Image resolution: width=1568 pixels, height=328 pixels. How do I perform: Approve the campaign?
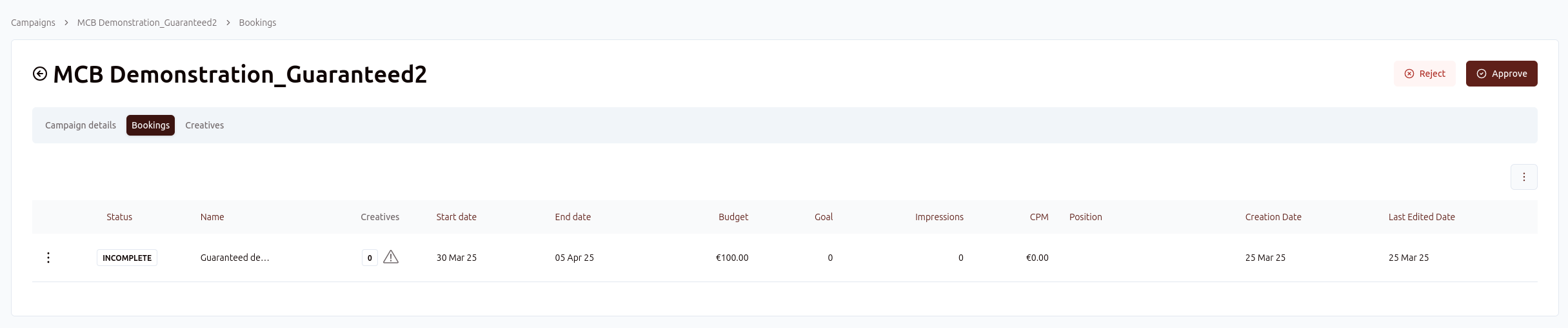point(1501,74)
